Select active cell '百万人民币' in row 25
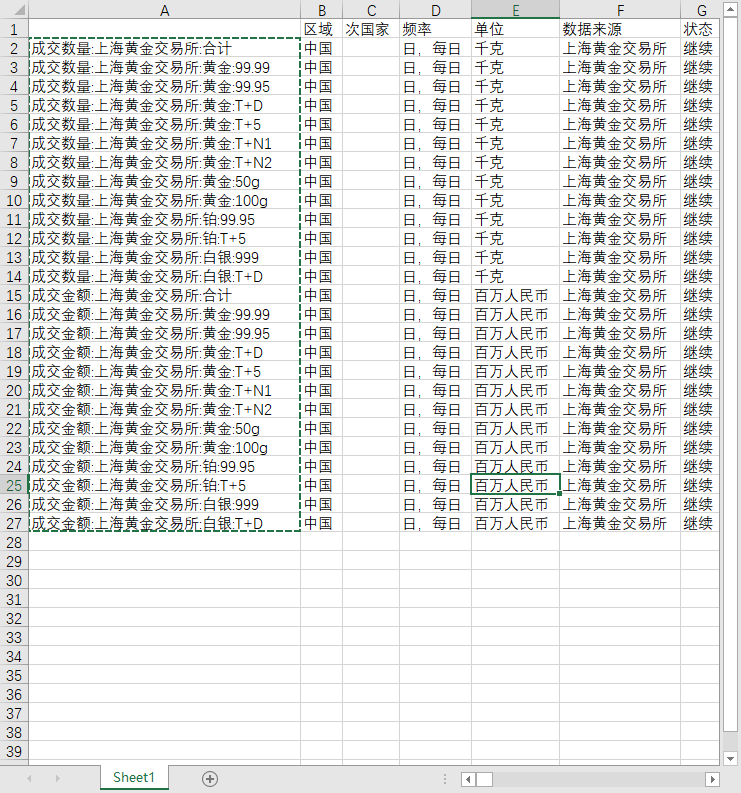Image resolution: width=741 pixels, height=793 pixels. click(x=515, y=486)
